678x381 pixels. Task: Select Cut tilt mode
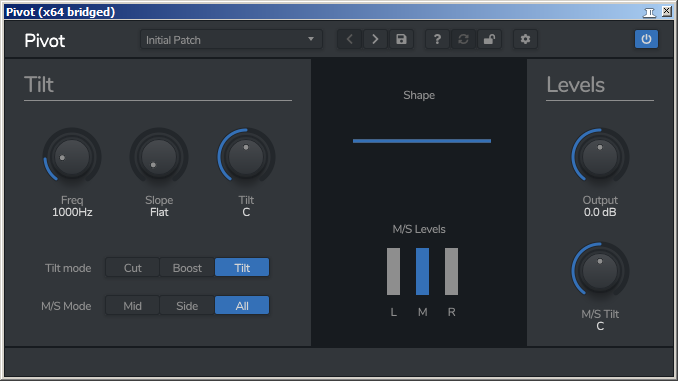click(132, 268)
